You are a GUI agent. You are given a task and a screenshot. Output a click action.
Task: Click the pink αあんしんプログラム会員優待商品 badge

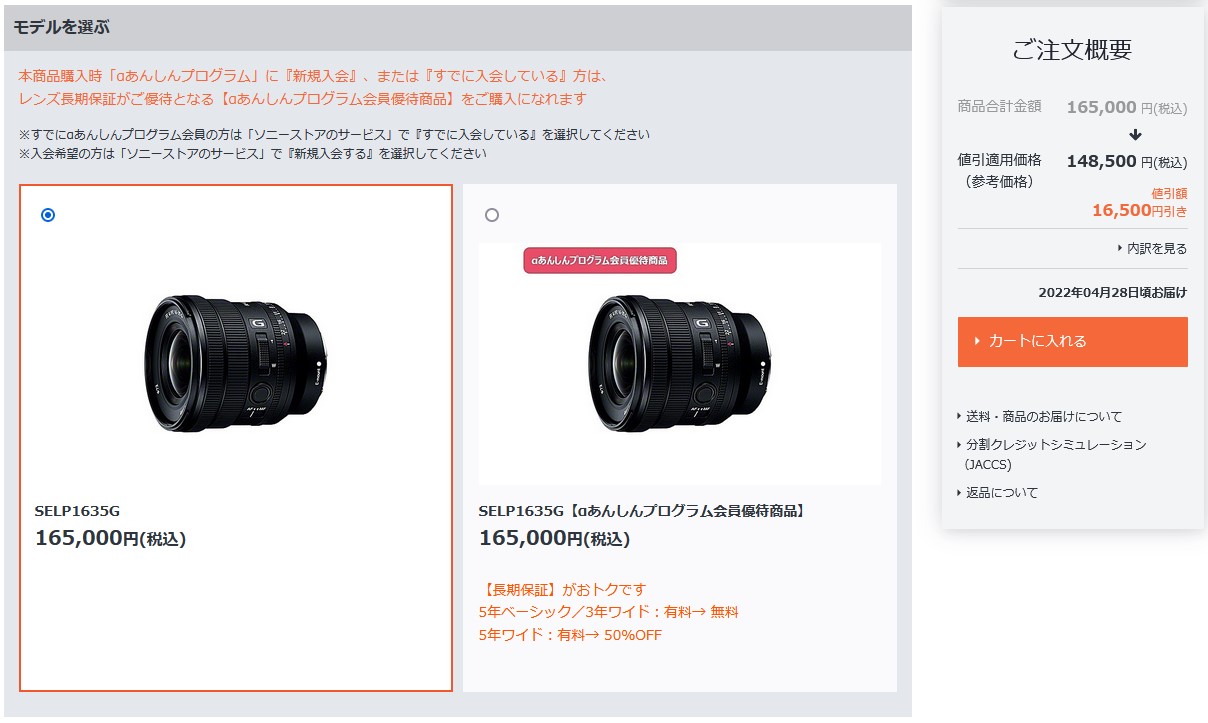600,260
